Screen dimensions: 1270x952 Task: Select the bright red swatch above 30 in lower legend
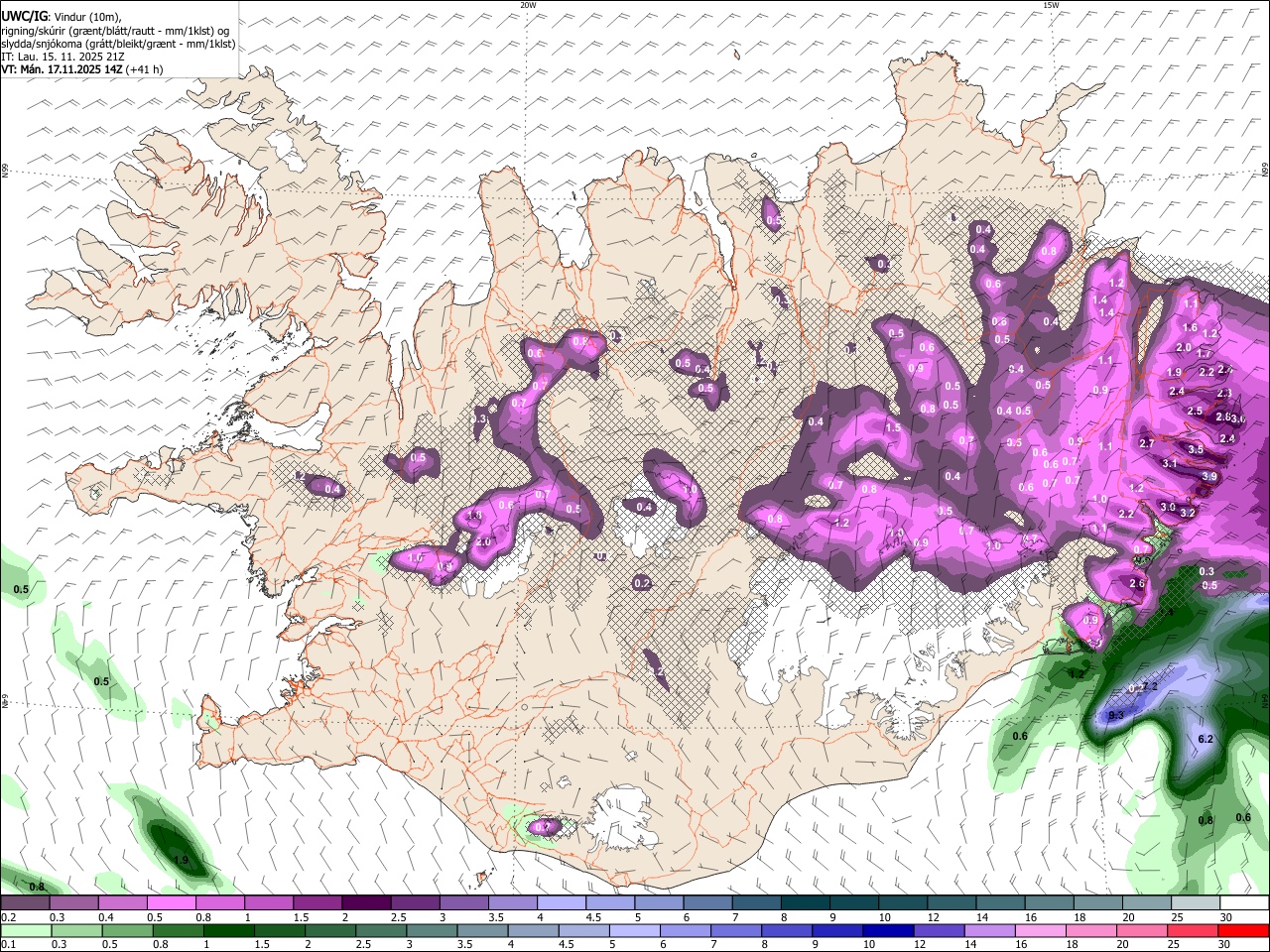click(x=1243, y=930)
